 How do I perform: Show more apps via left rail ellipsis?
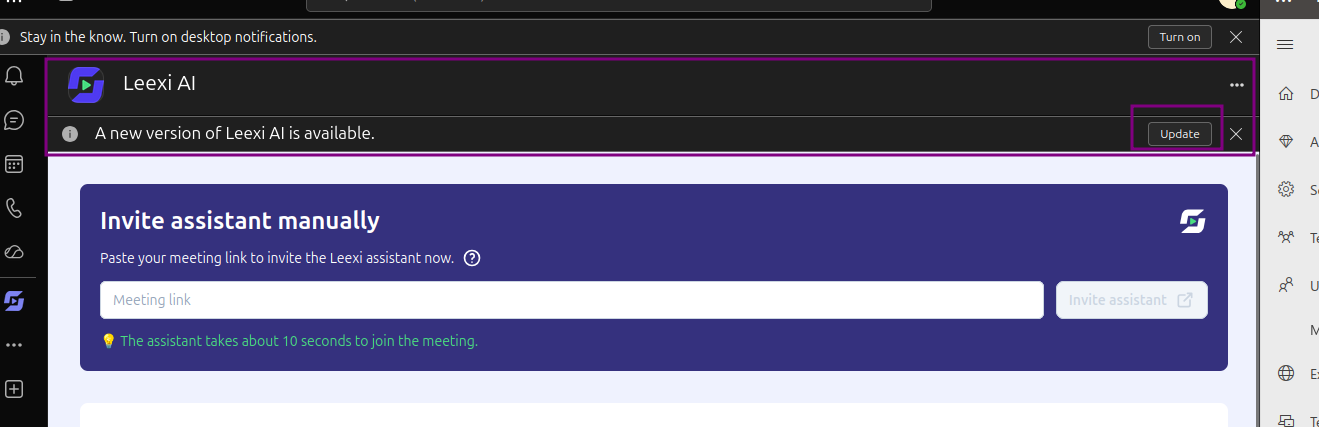pyautogui.click(x=14, y=345)
